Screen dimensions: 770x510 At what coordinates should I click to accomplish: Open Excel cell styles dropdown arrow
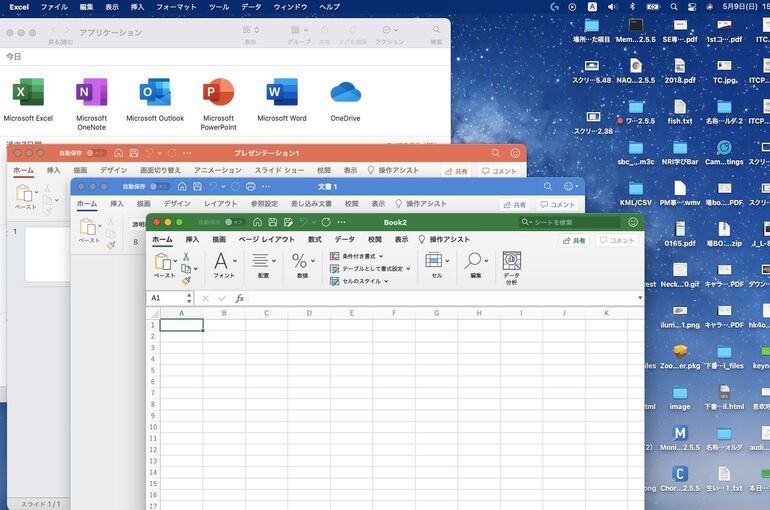tap(386, 281)
